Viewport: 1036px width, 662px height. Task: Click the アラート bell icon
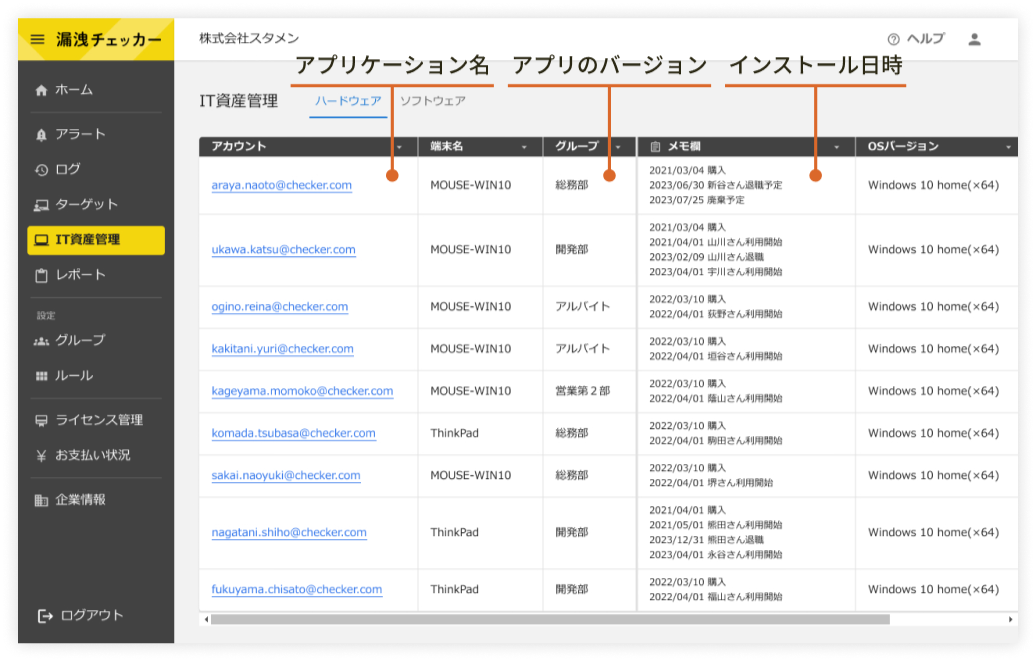[x=41, y=135]
